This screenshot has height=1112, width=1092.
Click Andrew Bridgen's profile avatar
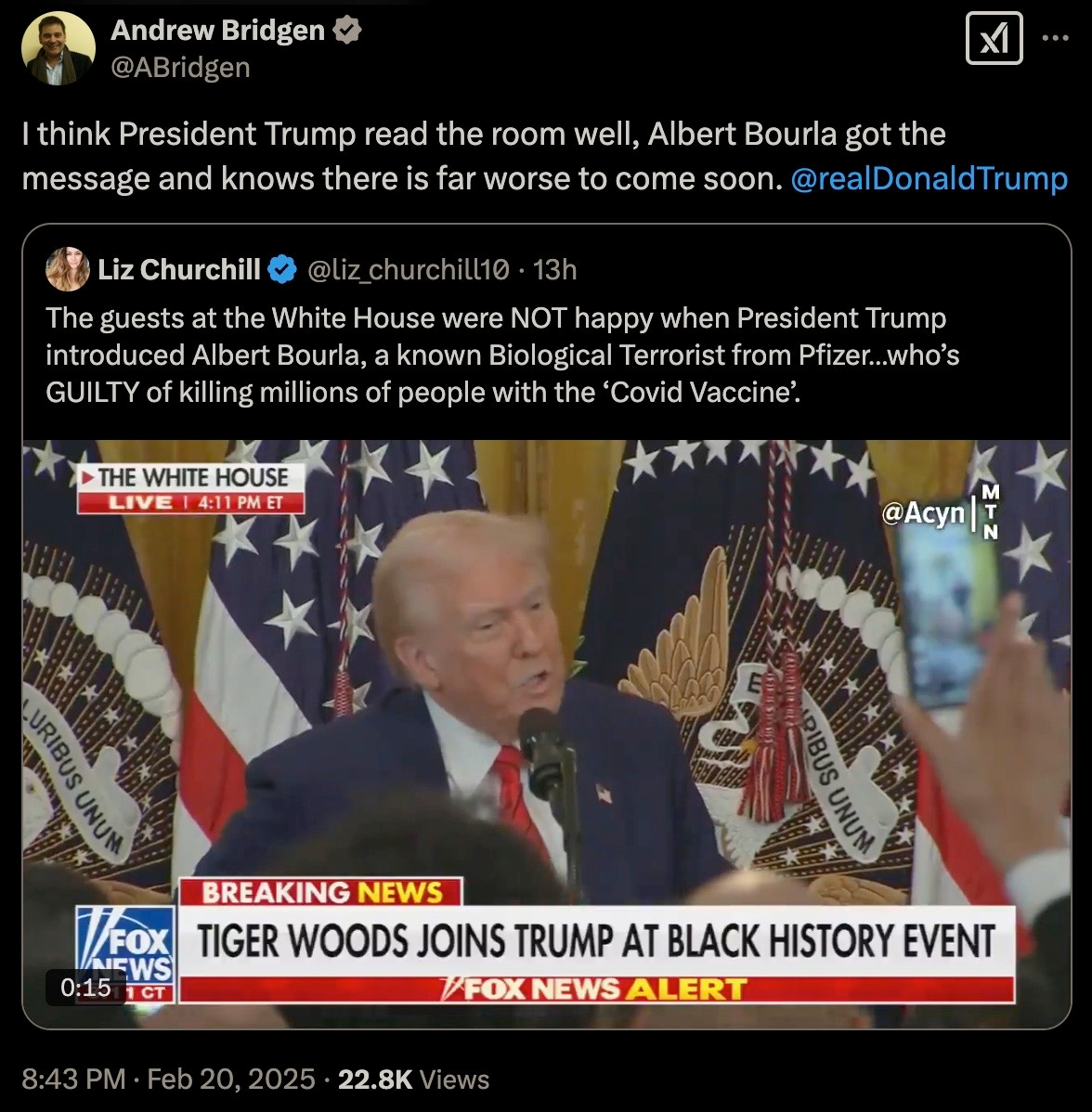pyautogui.click(x=58, y=48)
